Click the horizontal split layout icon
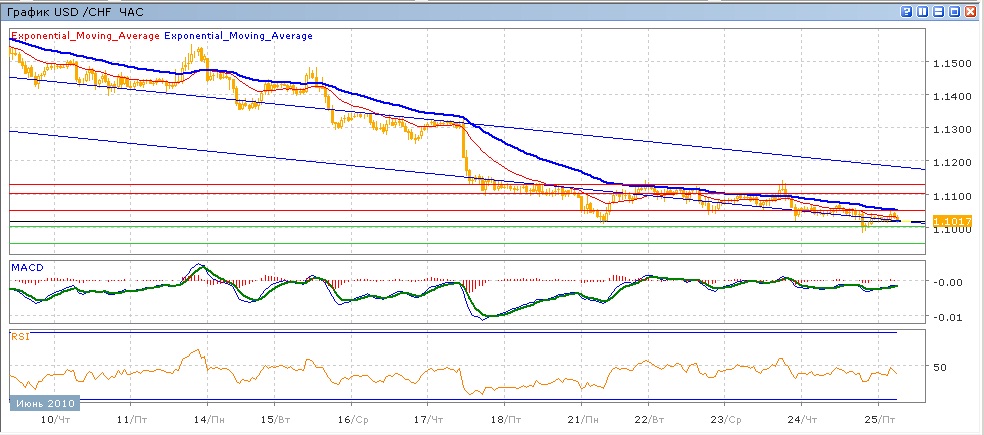Image resolution: width=984 pixels, height=435 pixels. click(x=939, y=11)
